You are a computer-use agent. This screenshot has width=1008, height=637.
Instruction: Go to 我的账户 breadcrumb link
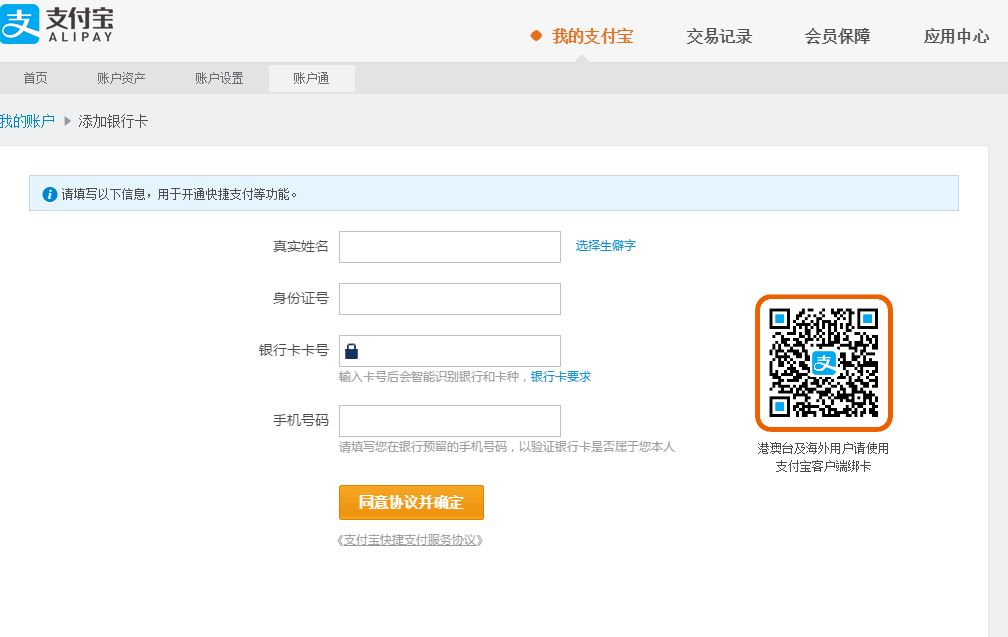pos(27,121)
